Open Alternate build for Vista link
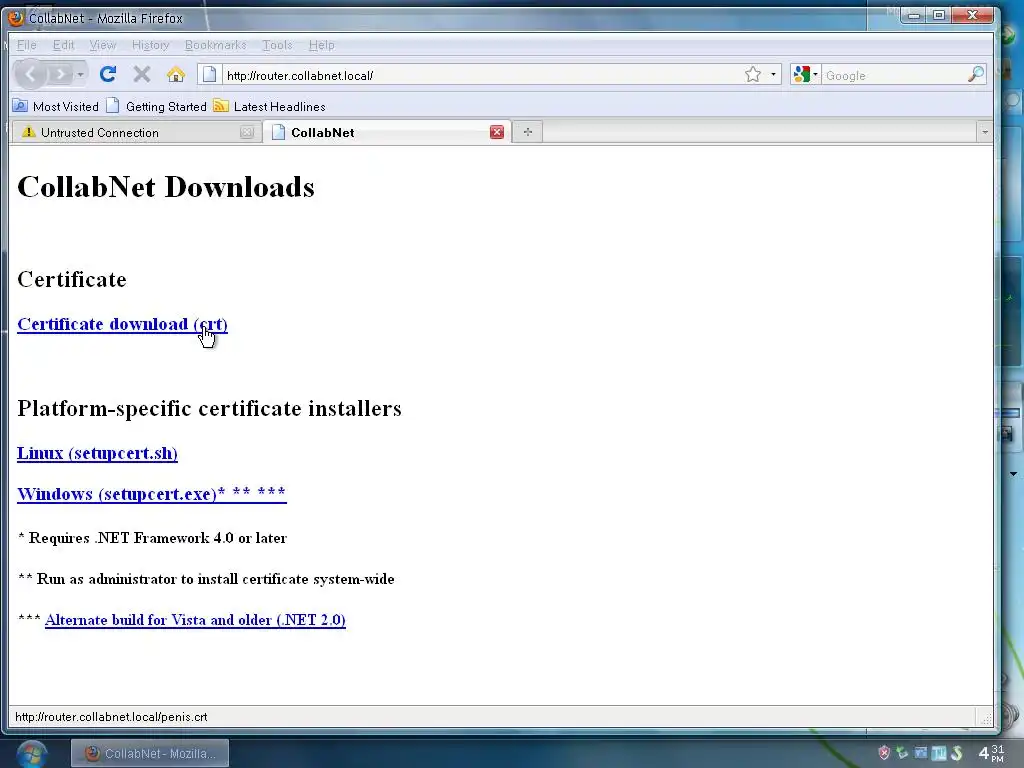 click(195, 620)
